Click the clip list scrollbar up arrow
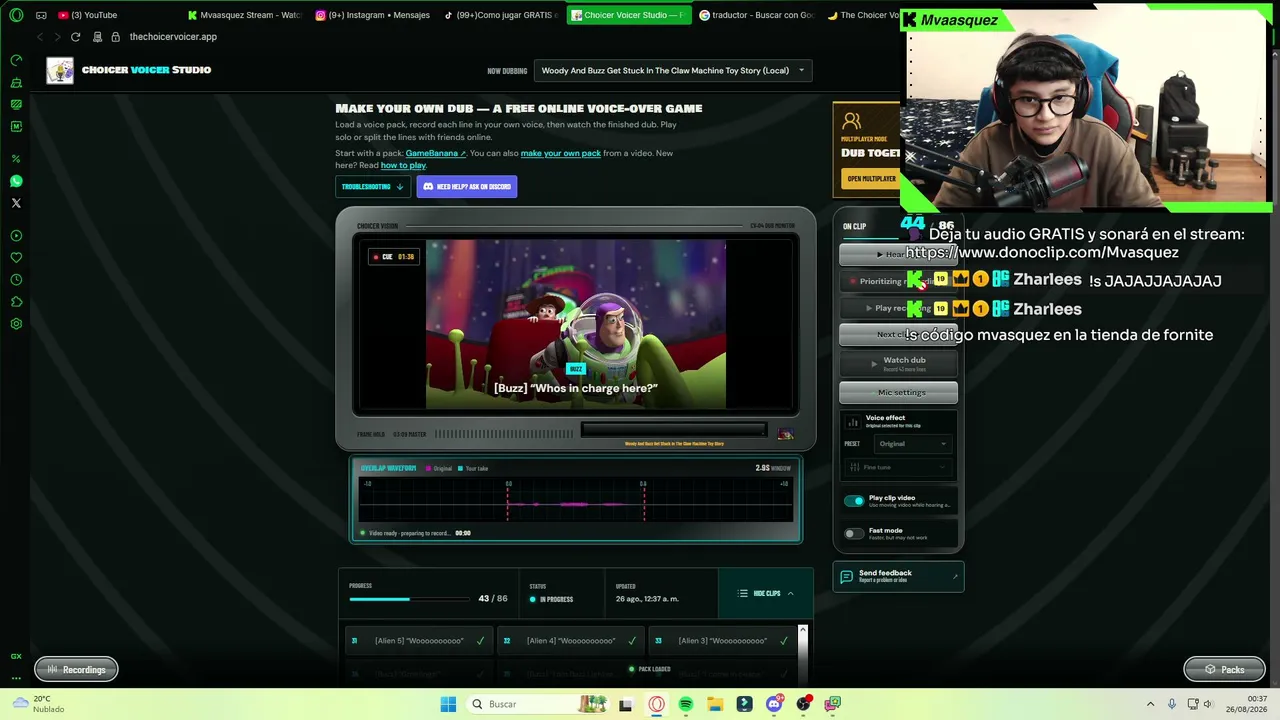The height and width of the screenshot is (720, 1280). pyautogui.click(x=802, y=631)
